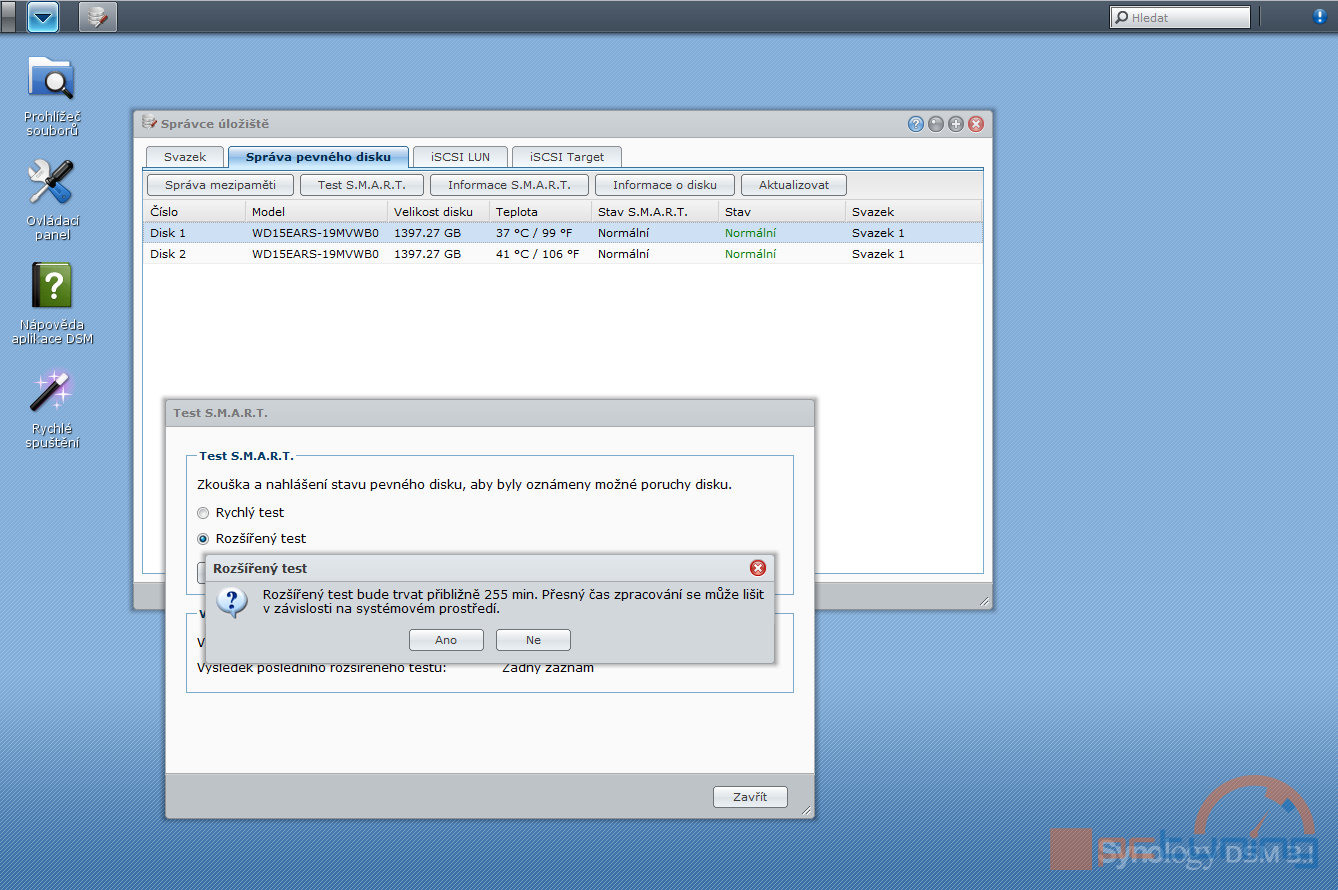Click Test S.M.A.R.T. dialog resize grip
Image resolution: width=1338 pixels, height=890 pixels.
(806, 810)
